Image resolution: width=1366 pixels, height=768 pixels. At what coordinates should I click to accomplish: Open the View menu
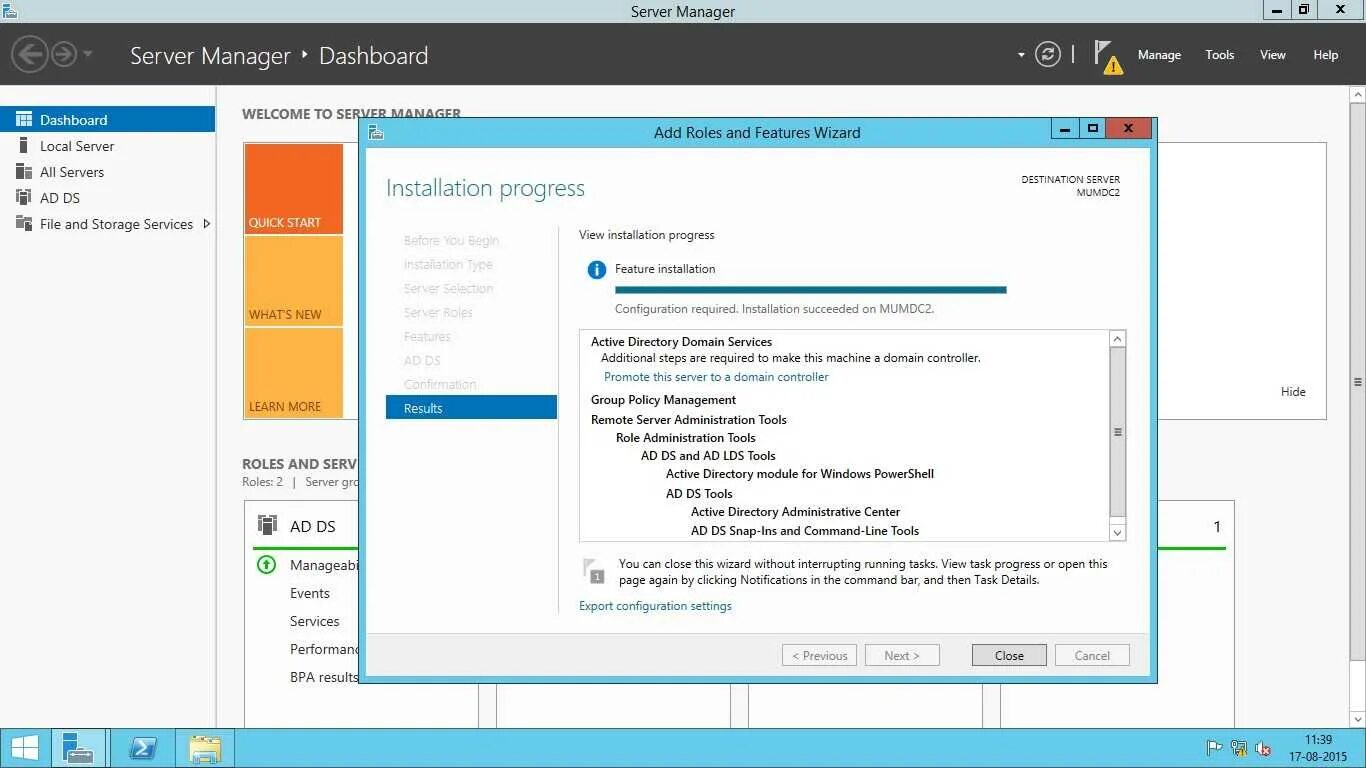1272,55
